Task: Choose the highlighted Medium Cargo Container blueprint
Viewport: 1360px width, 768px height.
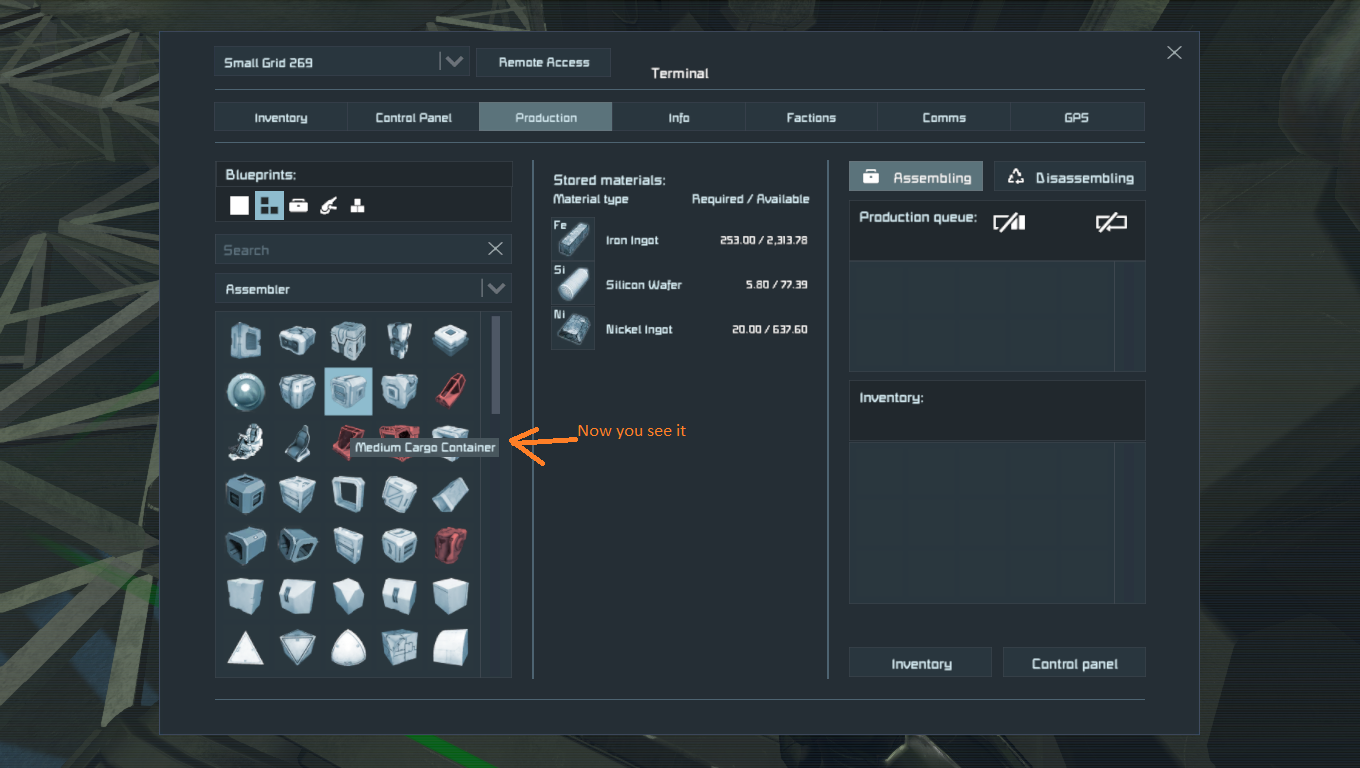Action: 348,390
